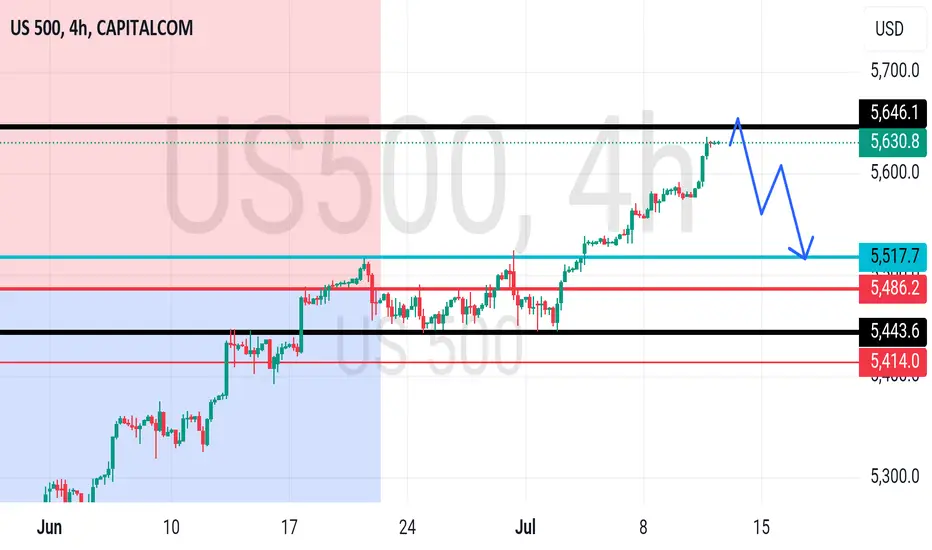Select the blue shaded rectangle zone

tap(190, 395)
